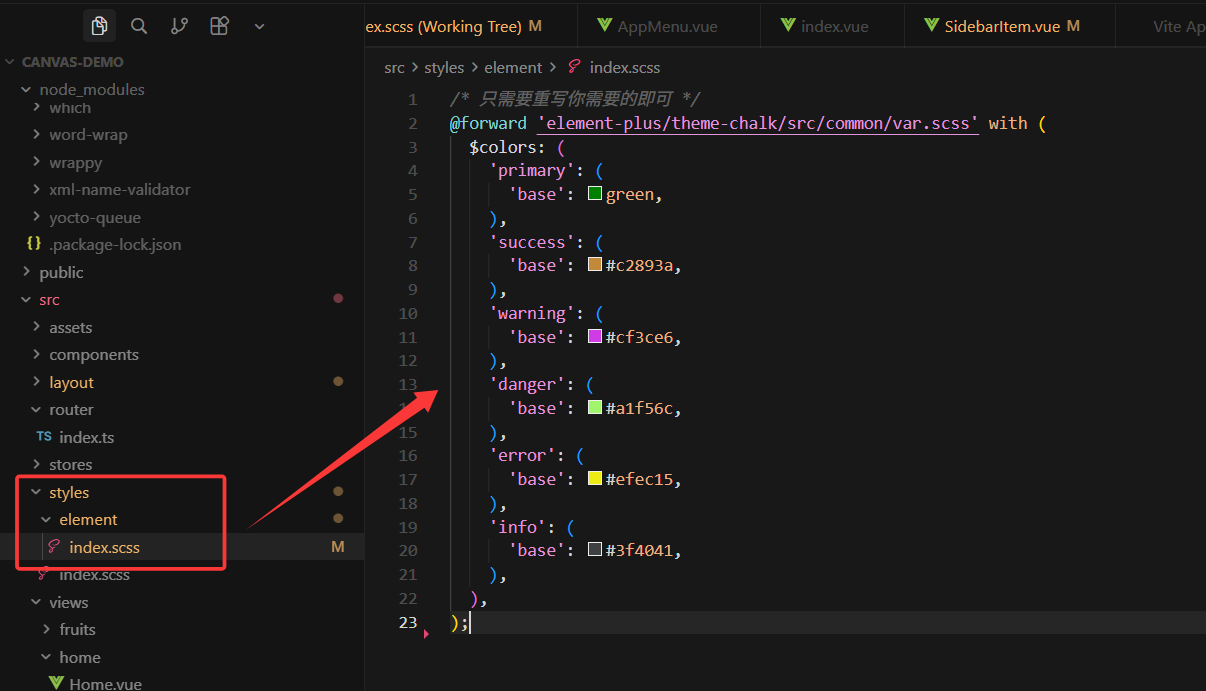Click the $colors variable

click(504, 147)
